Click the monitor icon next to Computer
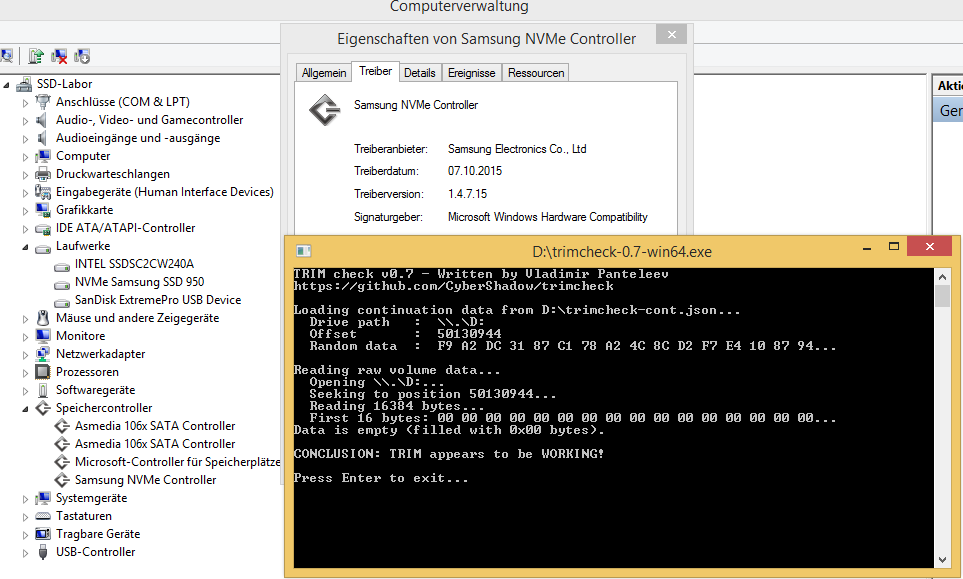 (43, 156)
